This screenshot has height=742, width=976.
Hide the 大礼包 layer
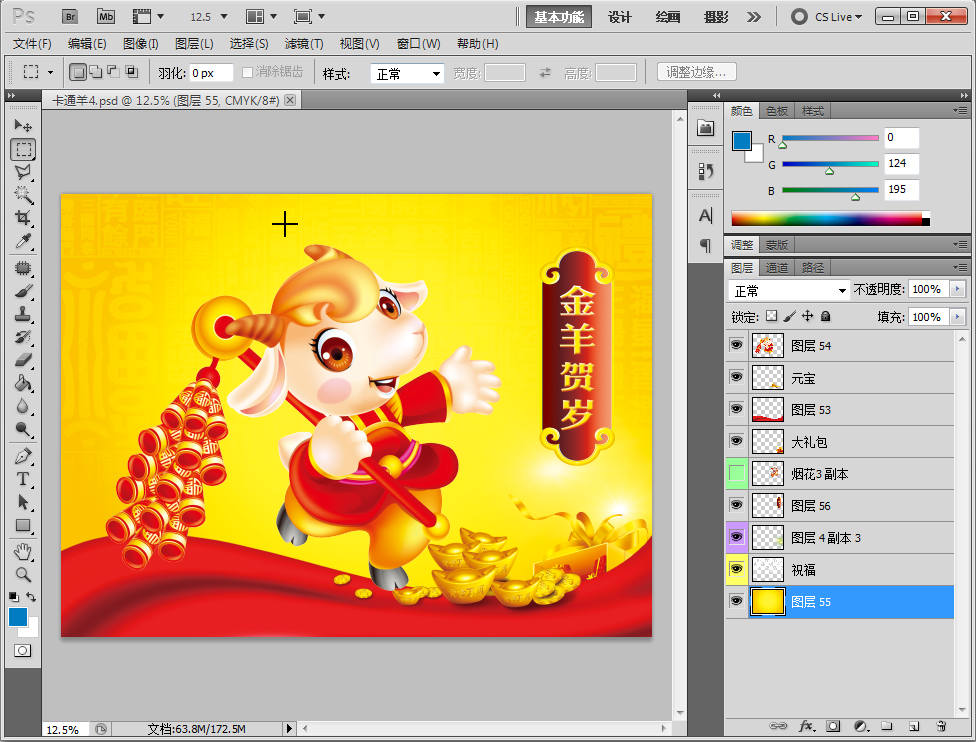coord(737,441)
